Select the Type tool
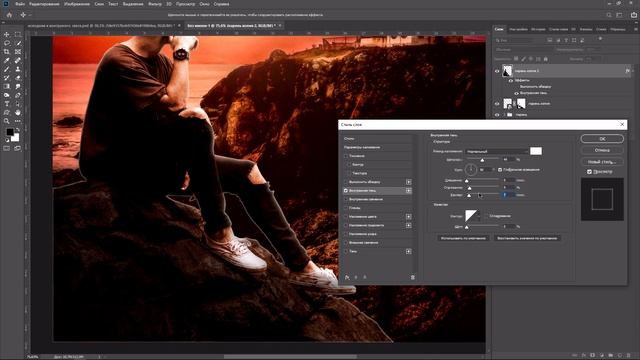The width and height of the screenshot is (640, 360). point(7,104)
